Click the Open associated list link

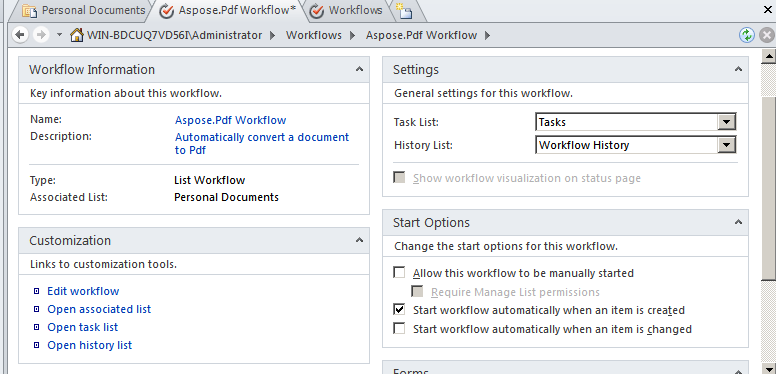tap(99, 309)
